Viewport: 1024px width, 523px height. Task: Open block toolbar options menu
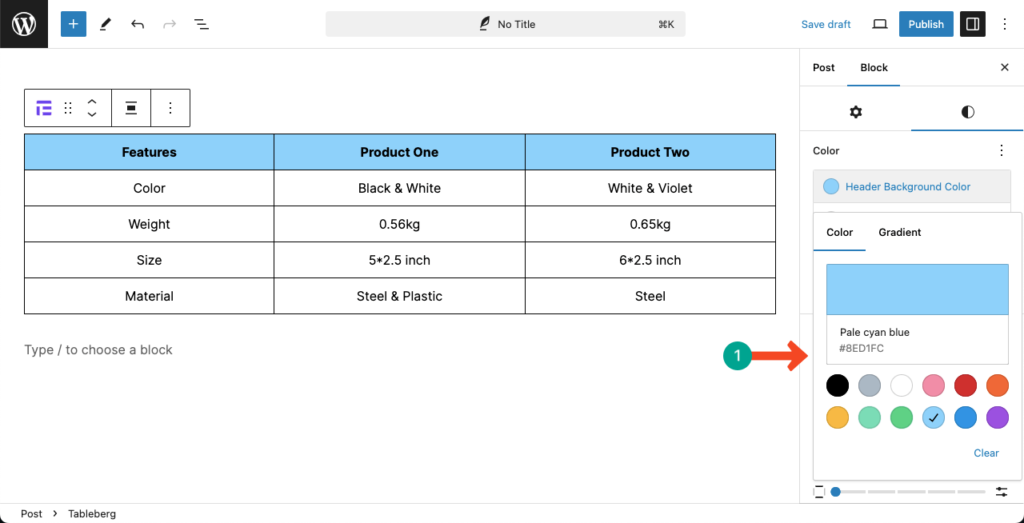click(x=170, y=108)
